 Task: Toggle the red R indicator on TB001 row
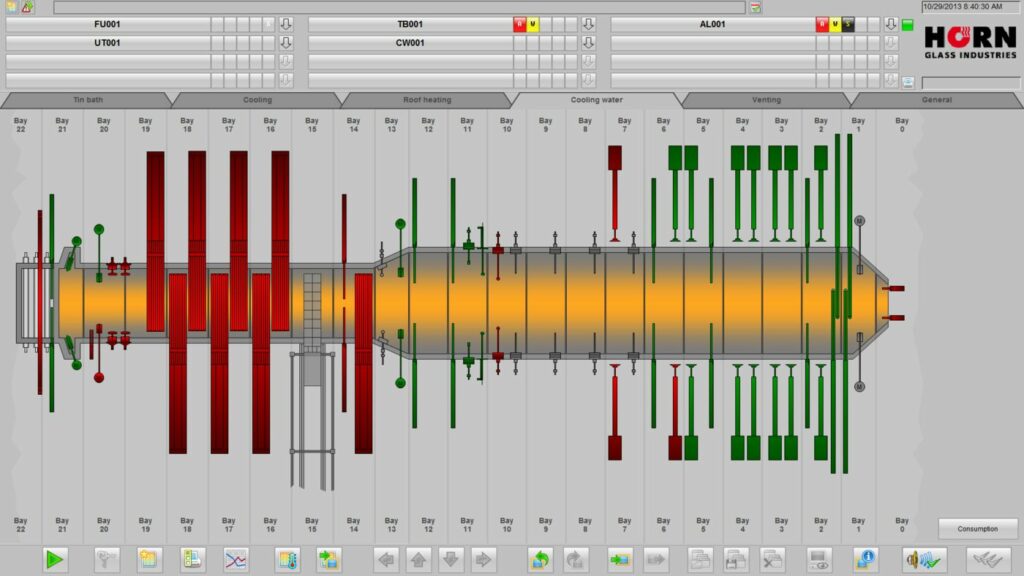[519, 24]
